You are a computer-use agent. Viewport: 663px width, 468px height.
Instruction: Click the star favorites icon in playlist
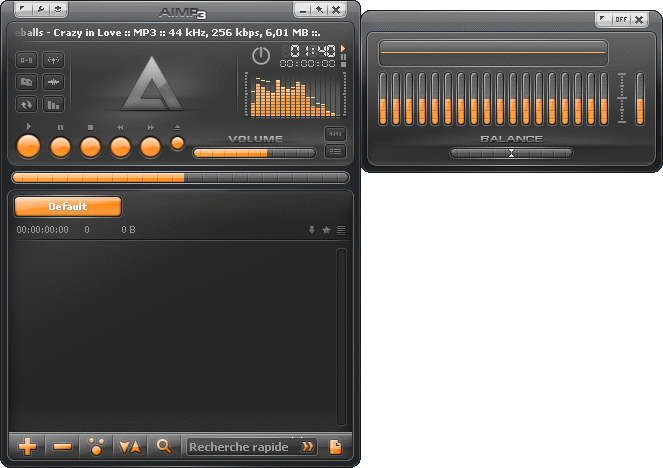pos(326,230)
